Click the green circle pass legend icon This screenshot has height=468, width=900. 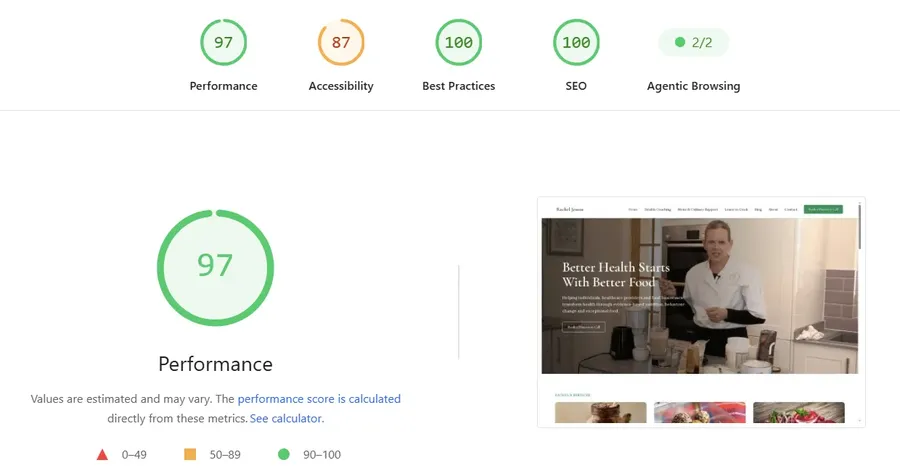[284, 454]
